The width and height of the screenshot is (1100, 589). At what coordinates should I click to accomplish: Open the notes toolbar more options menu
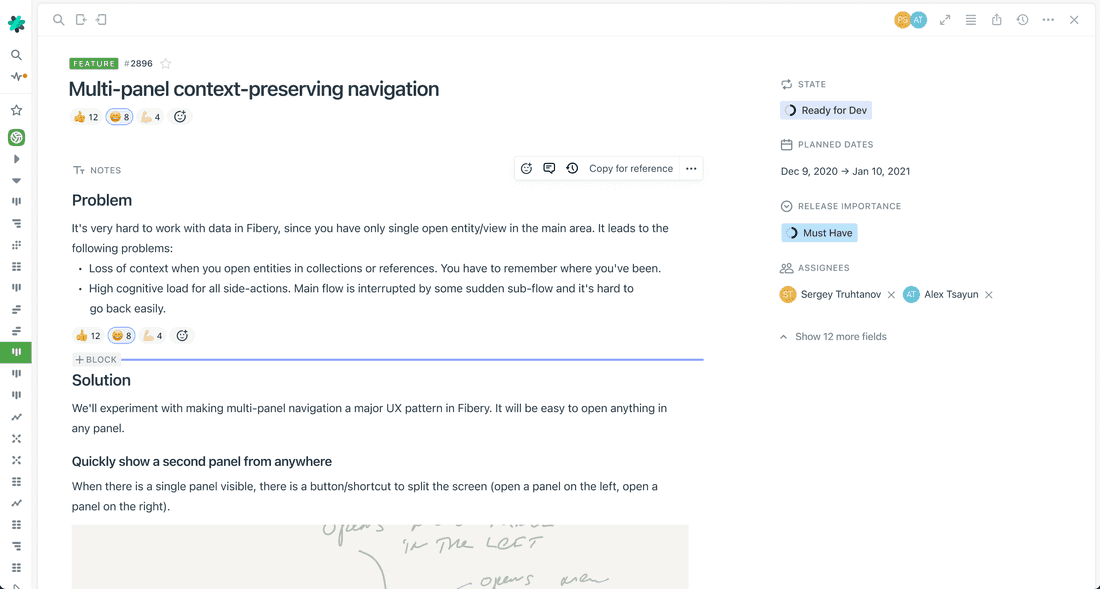(x=691, y=169)
